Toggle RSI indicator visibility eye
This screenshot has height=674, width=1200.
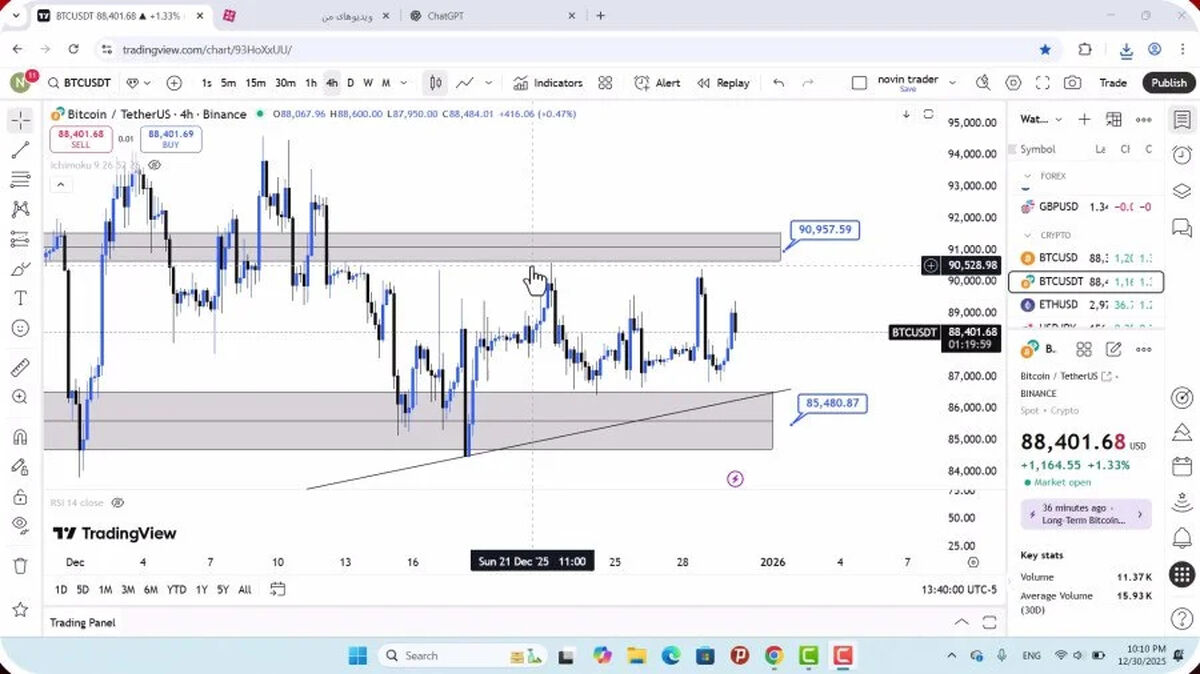117,502
